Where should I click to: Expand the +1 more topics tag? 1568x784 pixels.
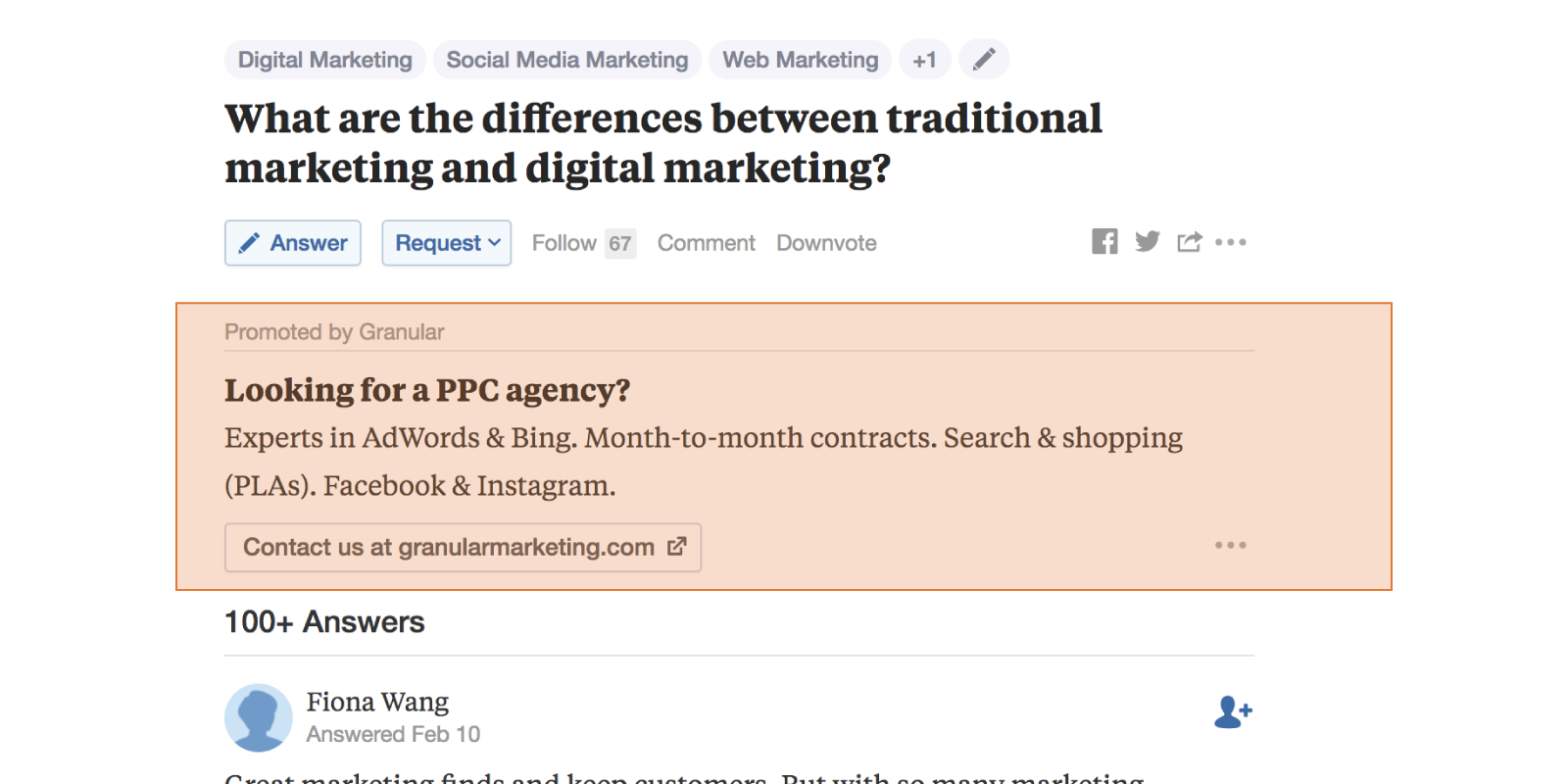coord(924,60)
